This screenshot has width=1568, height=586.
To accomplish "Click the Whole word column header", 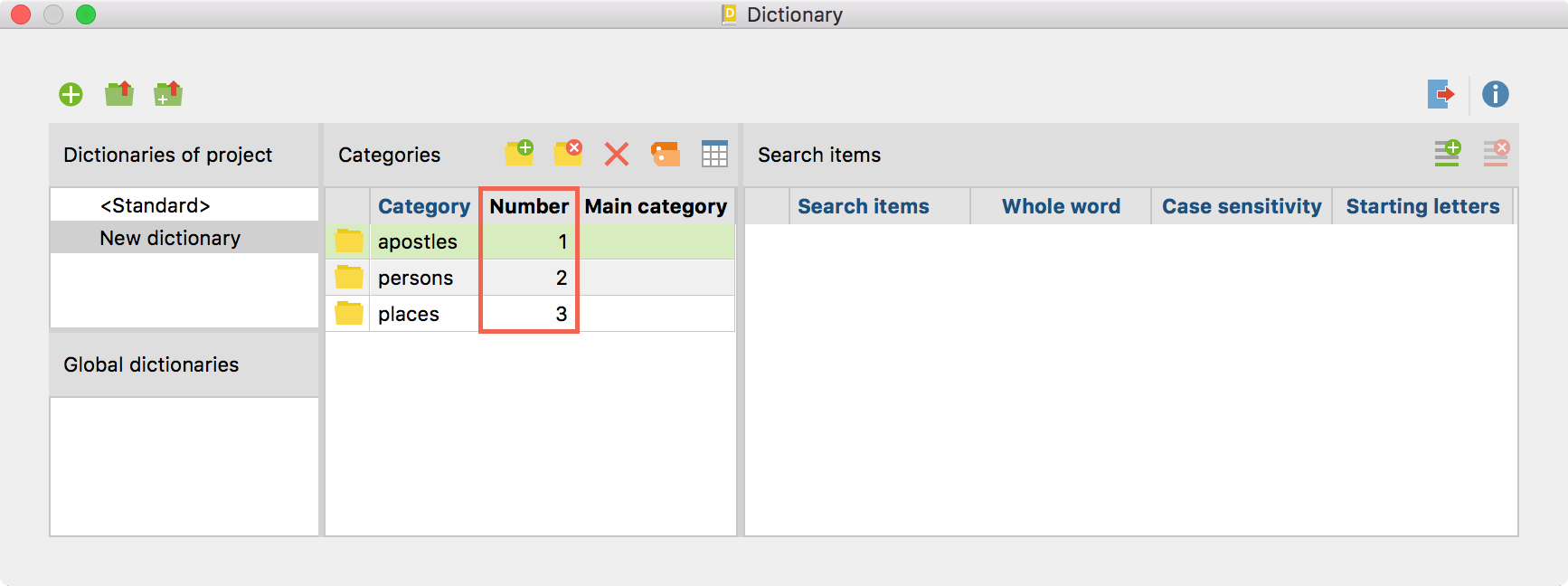I will [1061, 206].
